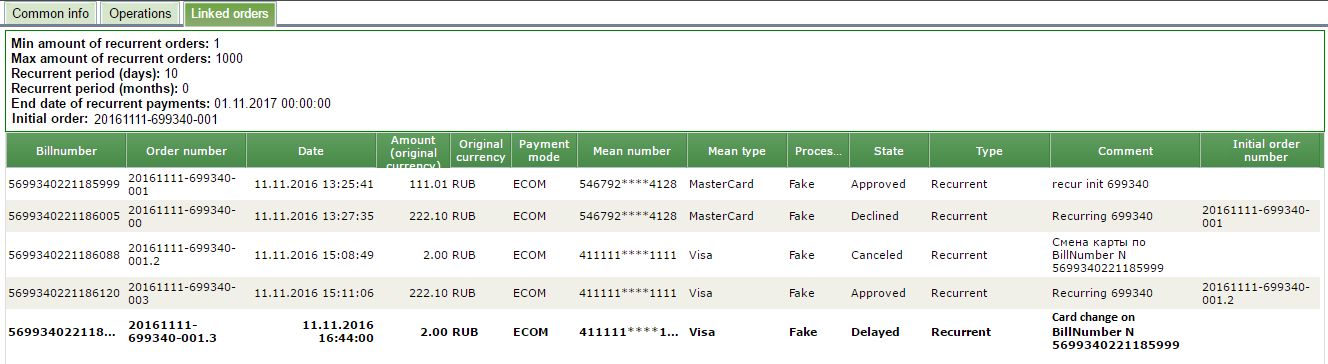This screenshot has height=364, width=1328.
Task: Select the Declined order row 5699340221186005
Action: point(663,216)
